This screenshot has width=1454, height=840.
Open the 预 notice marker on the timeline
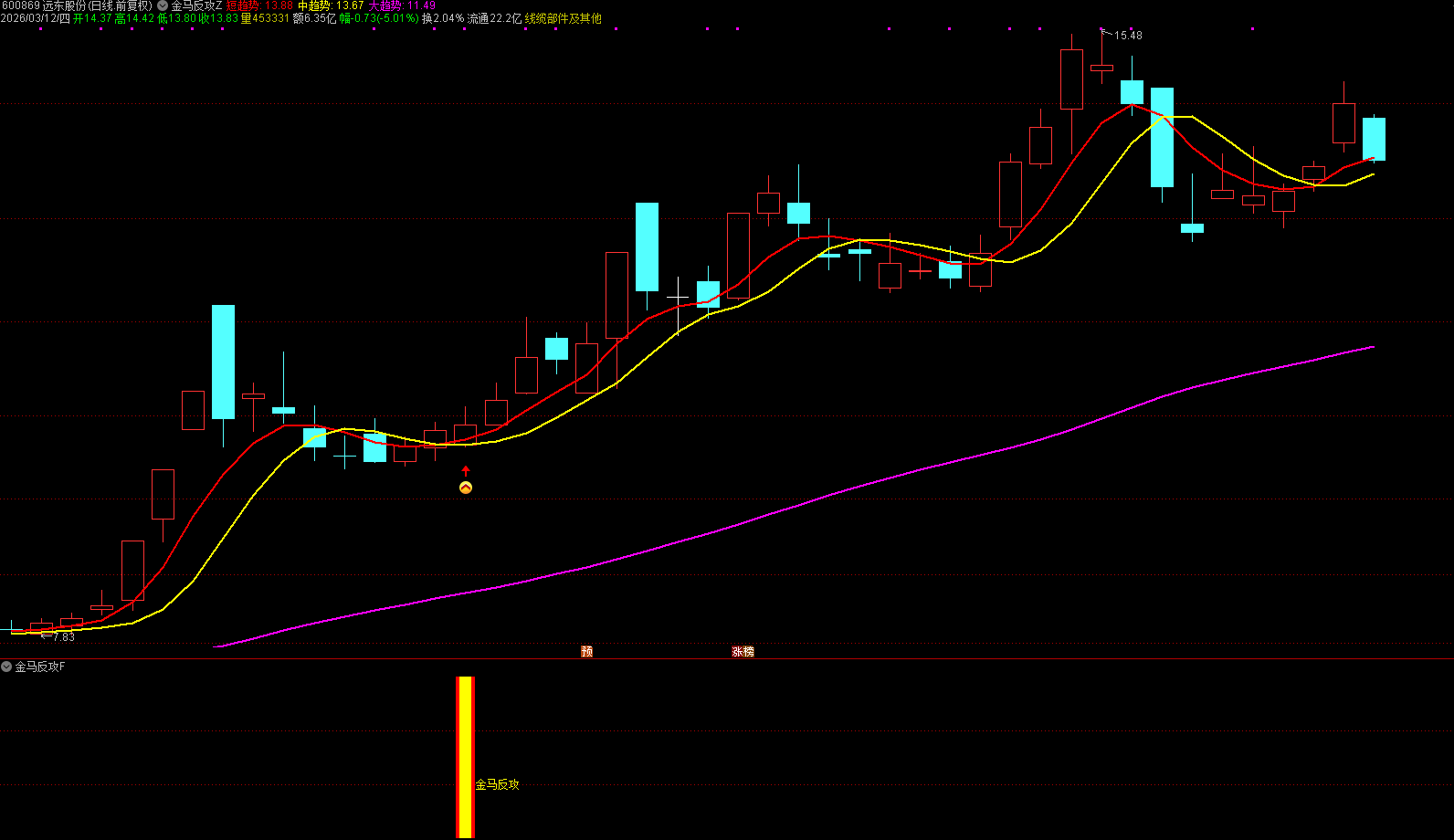587,651
